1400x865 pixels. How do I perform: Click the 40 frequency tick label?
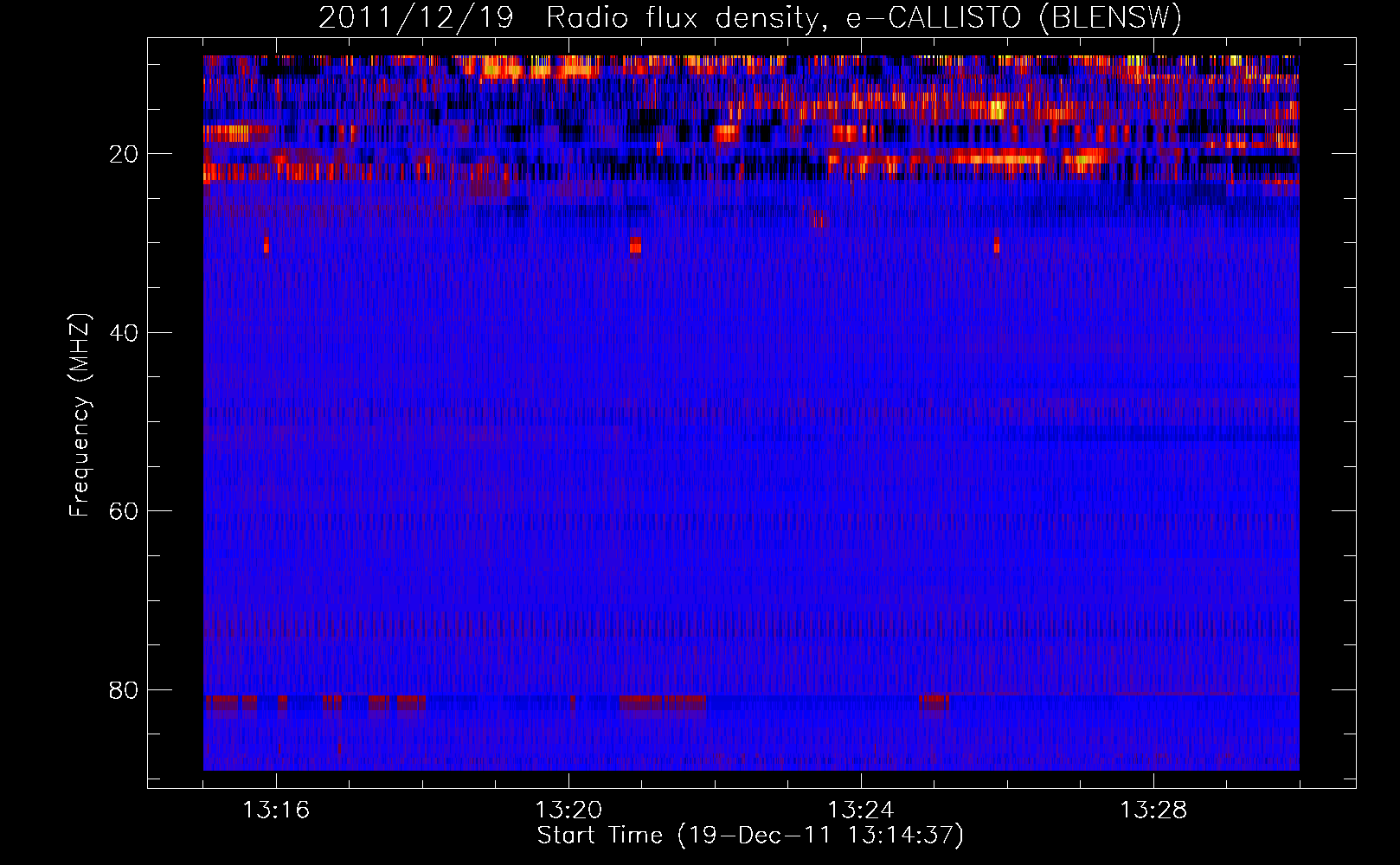tap(125, 333)
